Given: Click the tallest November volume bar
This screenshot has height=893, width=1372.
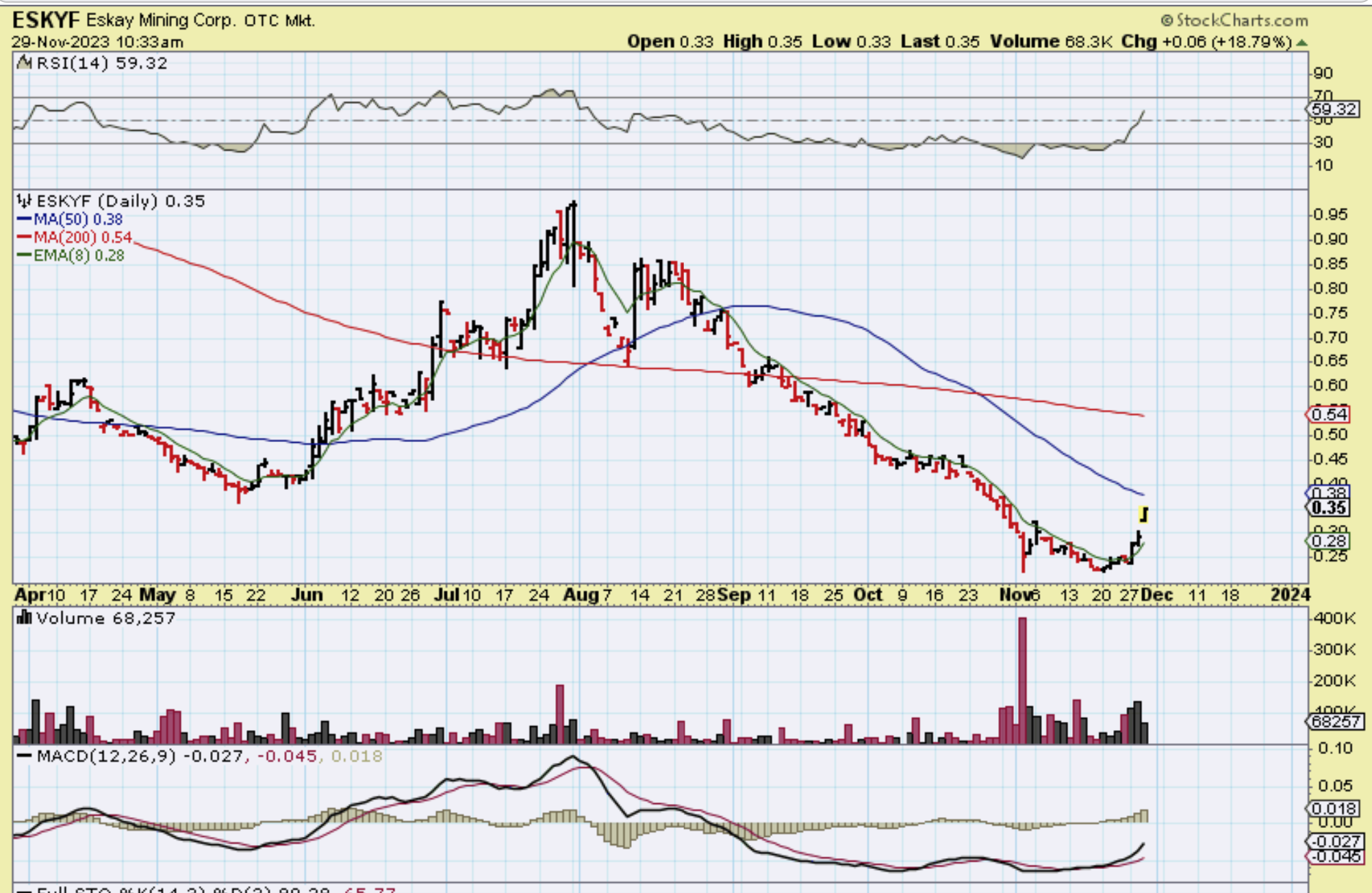Looking at the screenshot, I should click(1023, 680).
